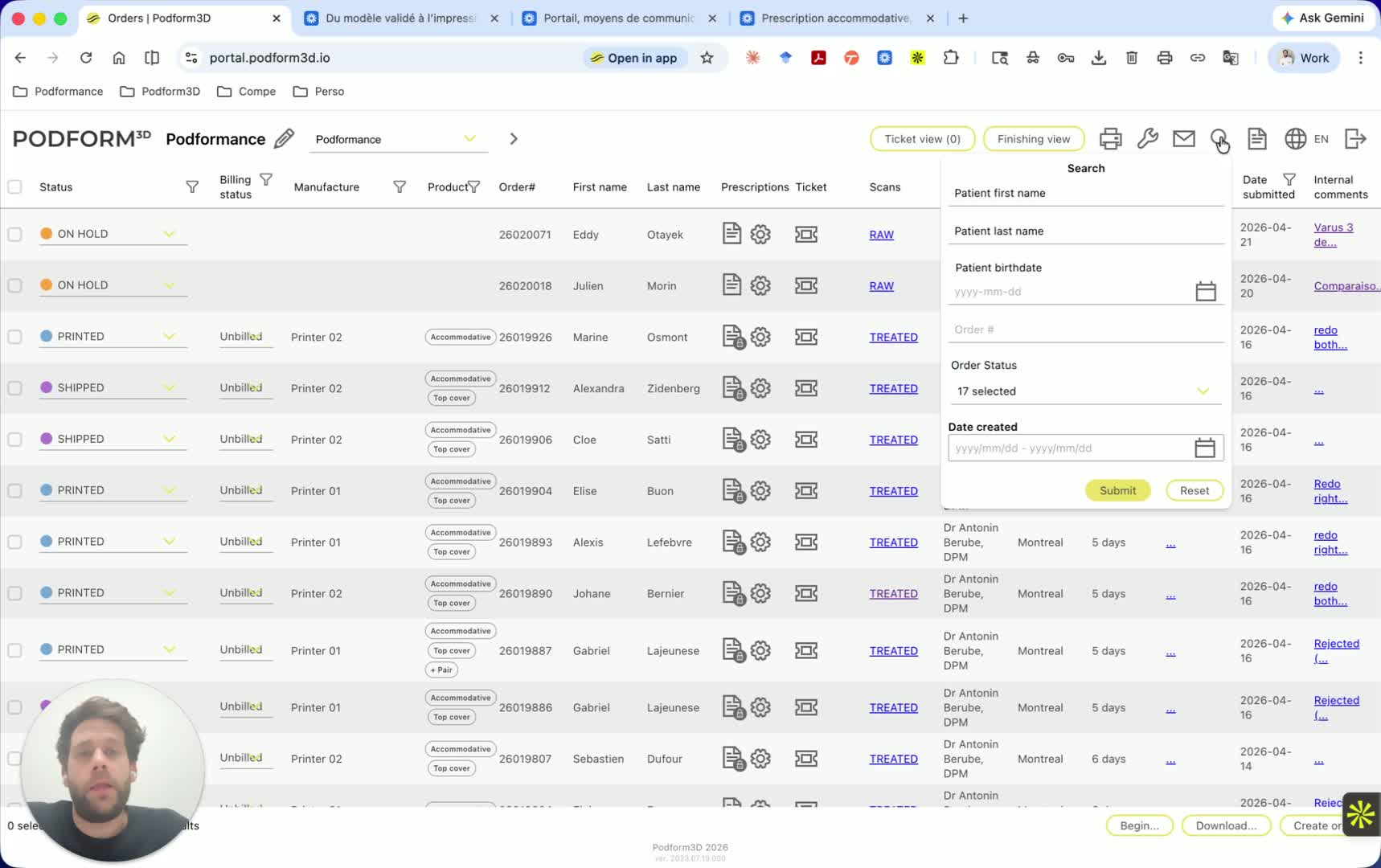
Task: Open Finishing view
Action: pos(1034,139)
